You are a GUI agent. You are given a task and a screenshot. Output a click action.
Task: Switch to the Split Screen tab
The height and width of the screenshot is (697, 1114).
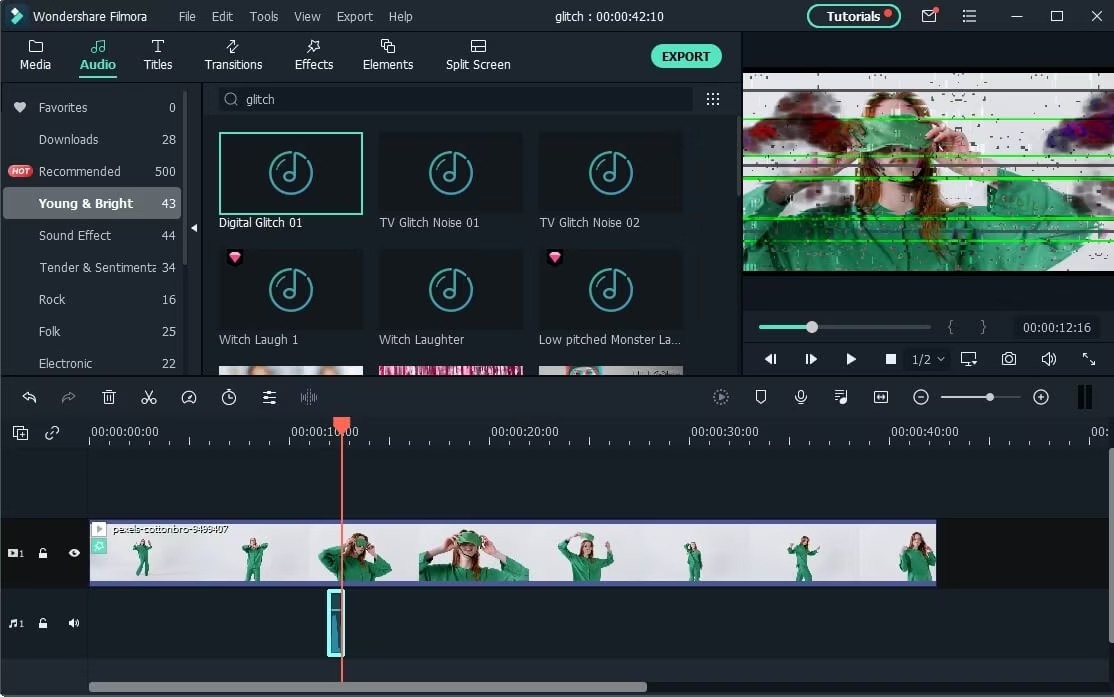478,55
